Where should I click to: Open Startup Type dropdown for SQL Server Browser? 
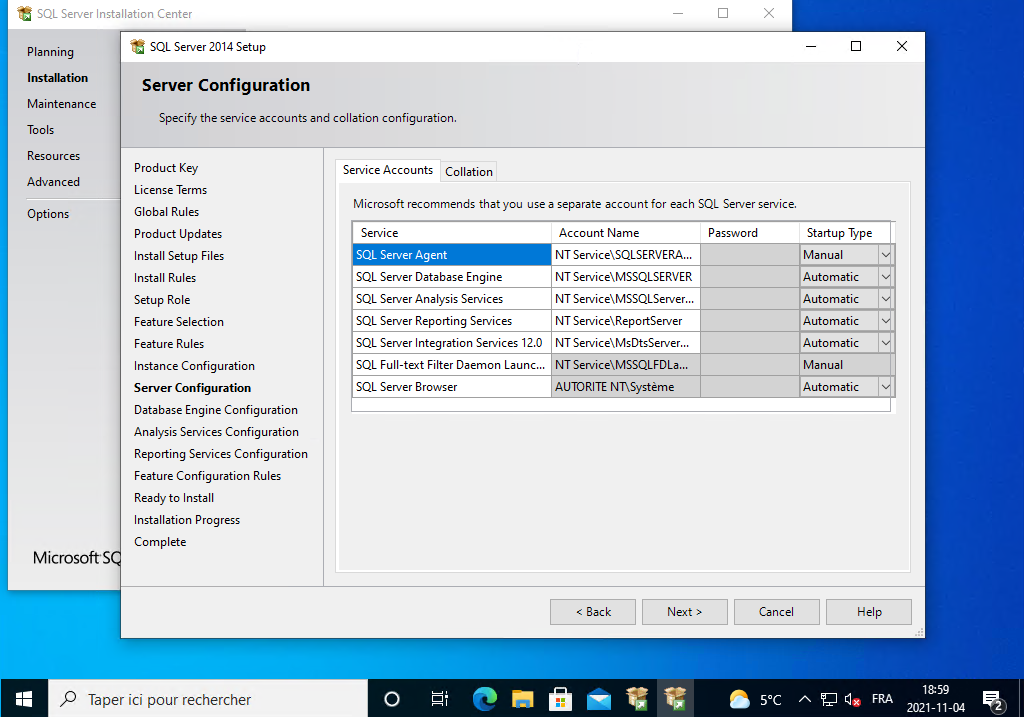pos(885,387)
